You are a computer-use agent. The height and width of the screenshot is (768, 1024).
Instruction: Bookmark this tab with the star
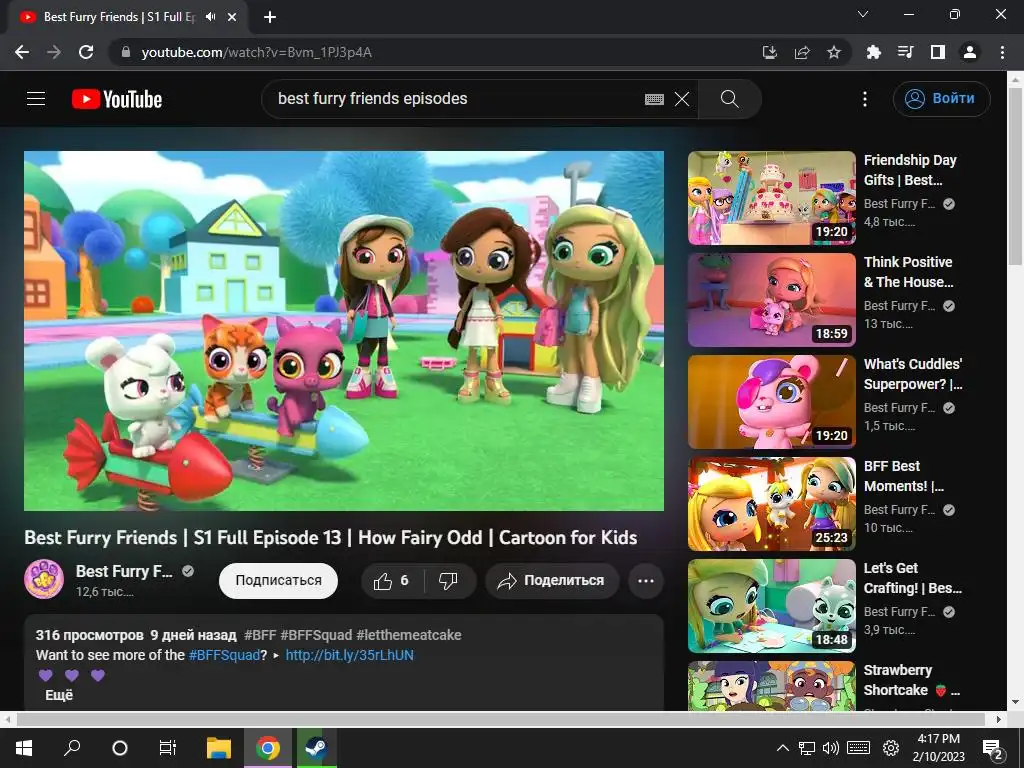(x=834, y=52)
